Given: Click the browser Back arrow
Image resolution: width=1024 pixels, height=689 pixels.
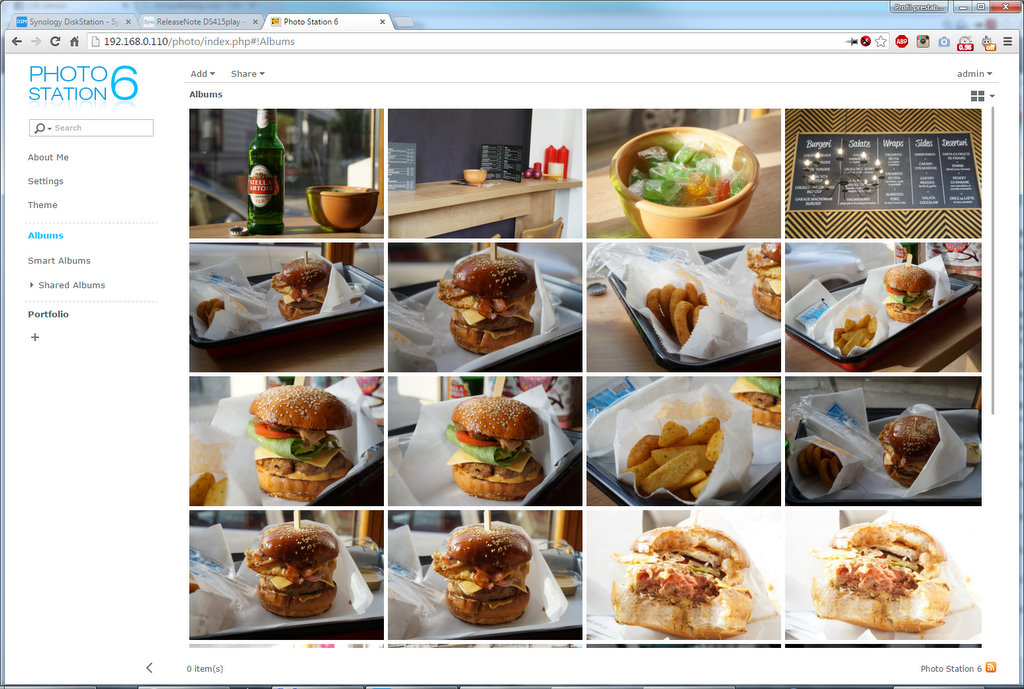Looking at the screenshot, I should tap(17, 41).
